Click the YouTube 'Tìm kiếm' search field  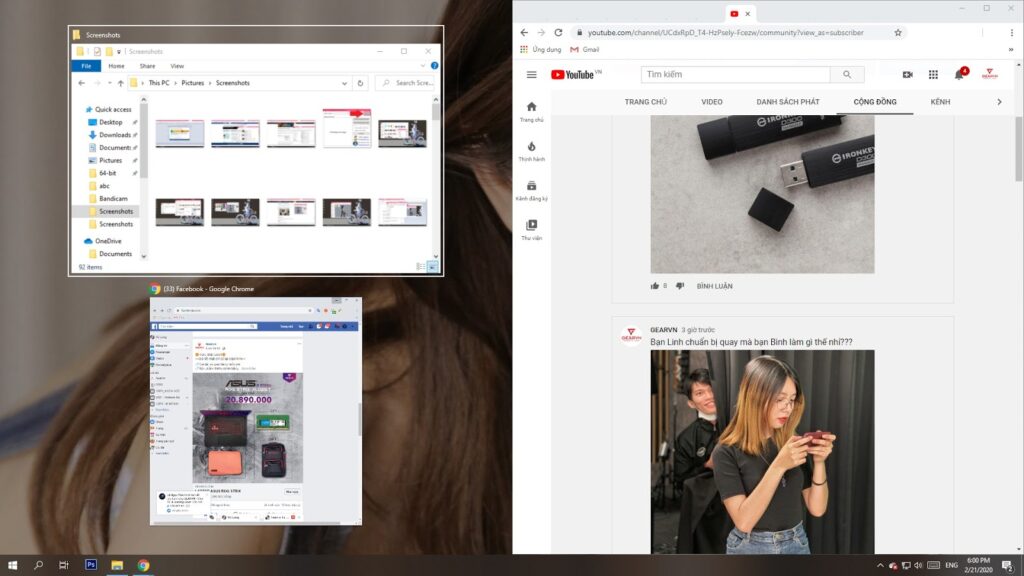coord(735,74)
